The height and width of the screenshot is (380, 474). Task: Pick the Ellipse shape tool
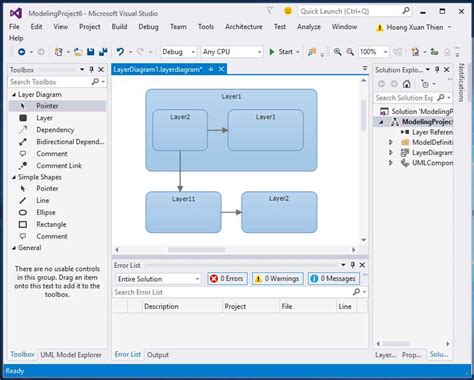click(46, 212)
